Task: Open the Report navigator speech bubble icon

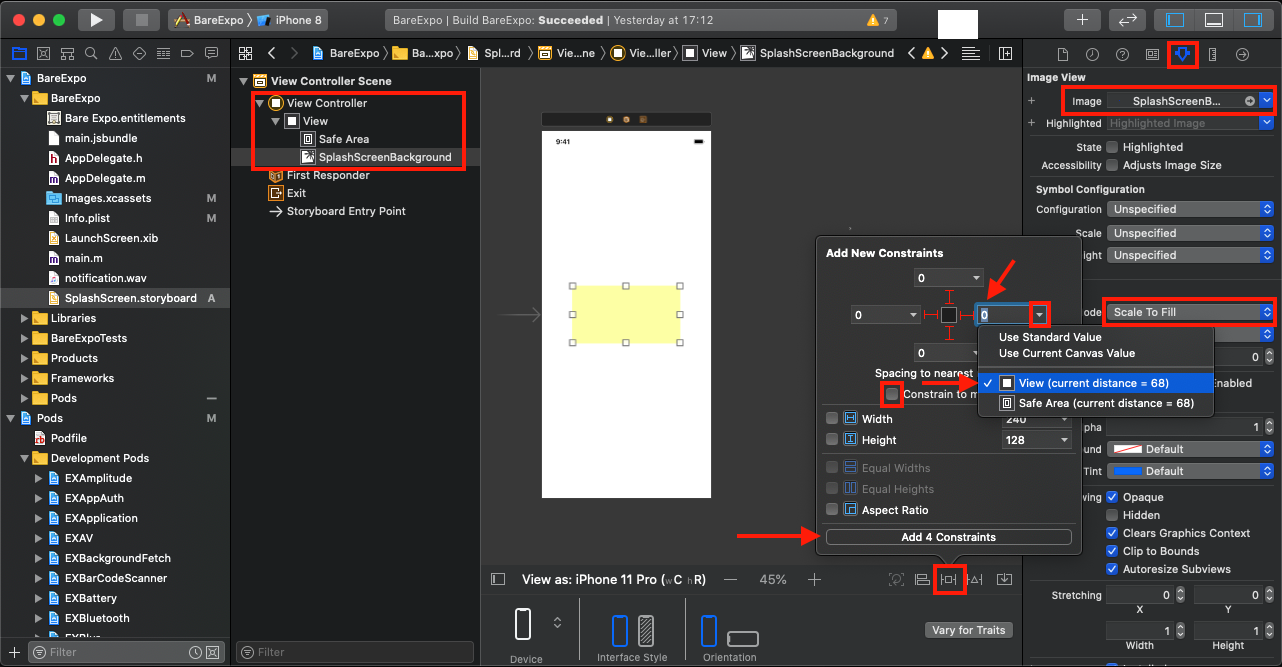Action: tap(211, 53)
